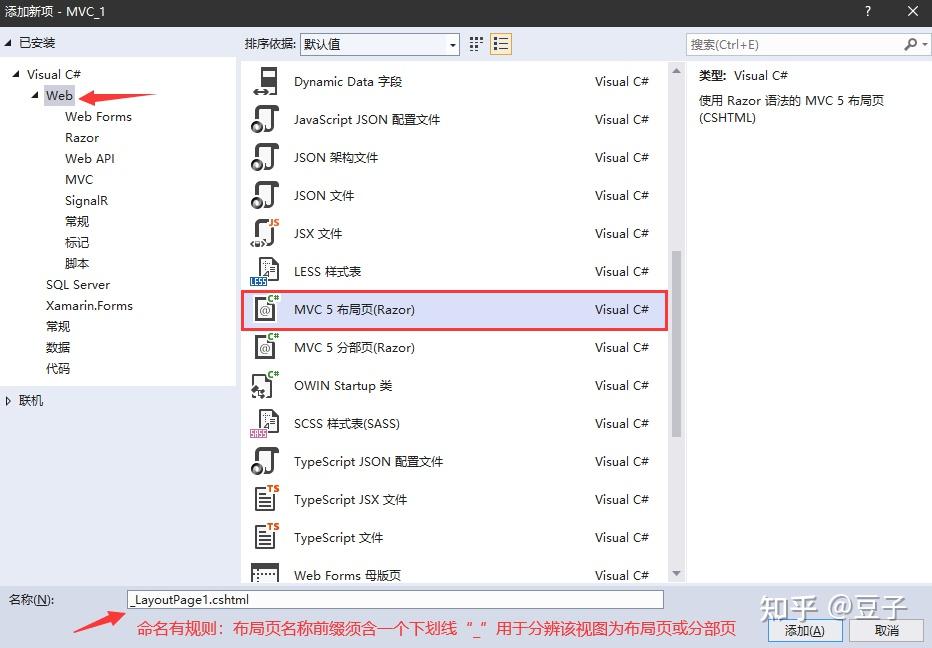Select Web API in the category tree
This screenshot has width=932, height=648.
point(90,158)
